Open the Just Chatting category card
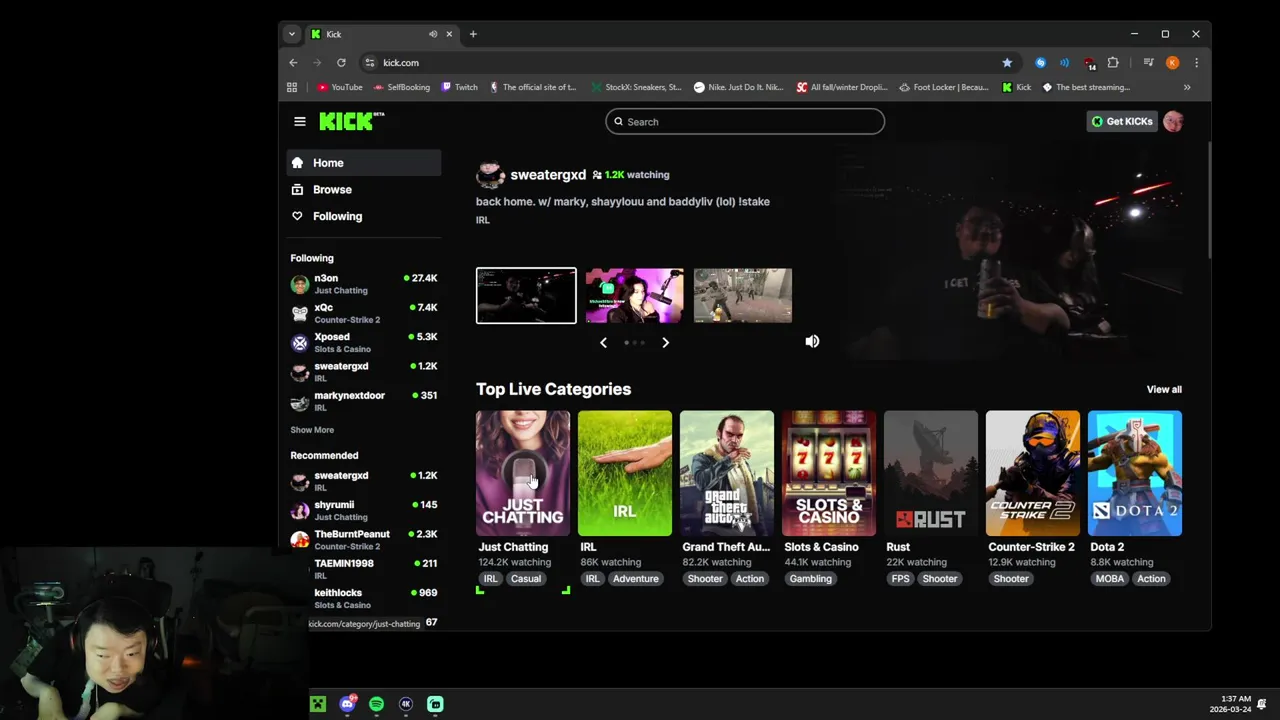Image resolution: width=1280 pixels, height=720 pixels. point(523,473)
